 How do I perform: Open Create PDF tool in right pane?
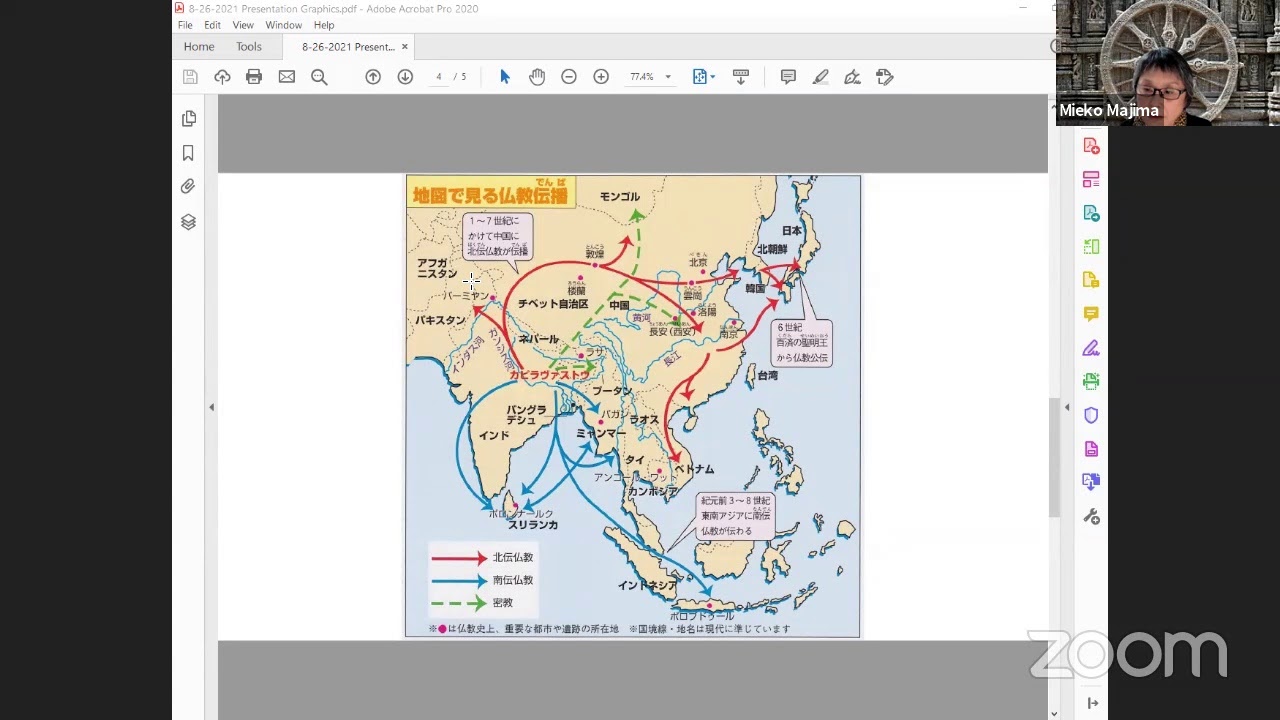click(1091, 146)
